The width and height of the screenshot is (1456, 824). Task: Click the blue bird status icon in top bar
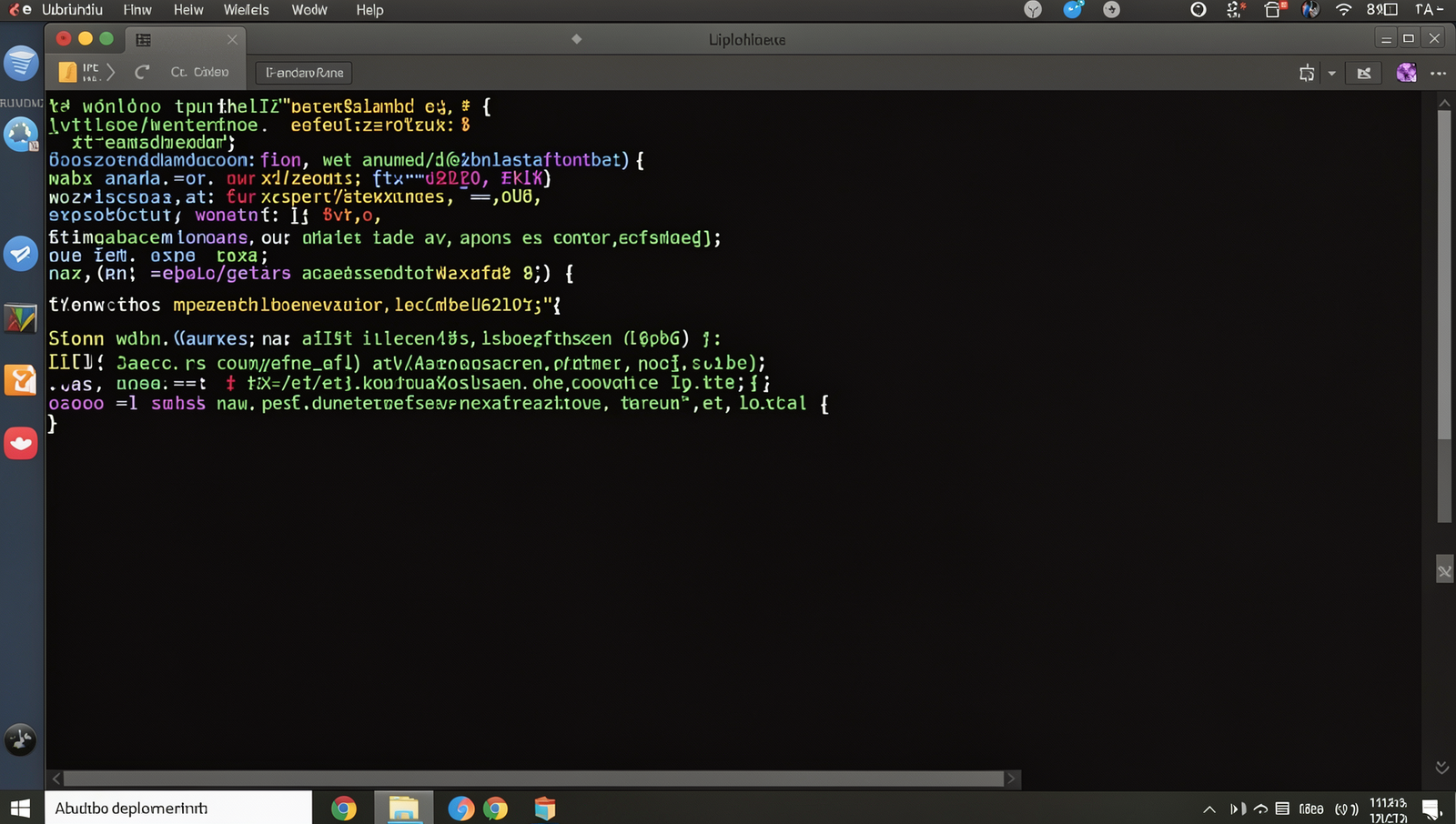coord(1074,10)
